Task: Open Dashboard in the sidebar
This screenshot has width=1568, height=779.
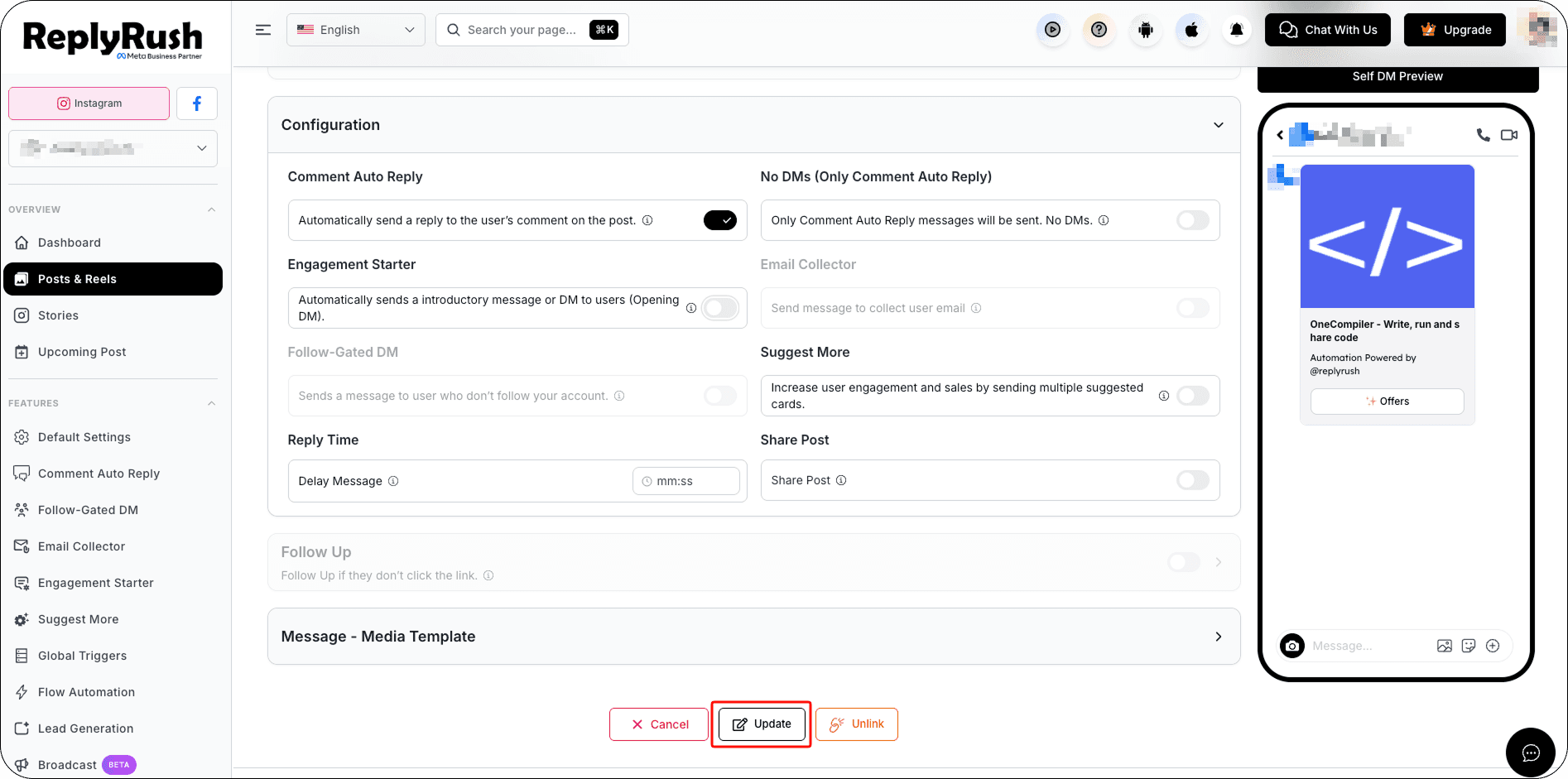Action: tap(113, 243)
